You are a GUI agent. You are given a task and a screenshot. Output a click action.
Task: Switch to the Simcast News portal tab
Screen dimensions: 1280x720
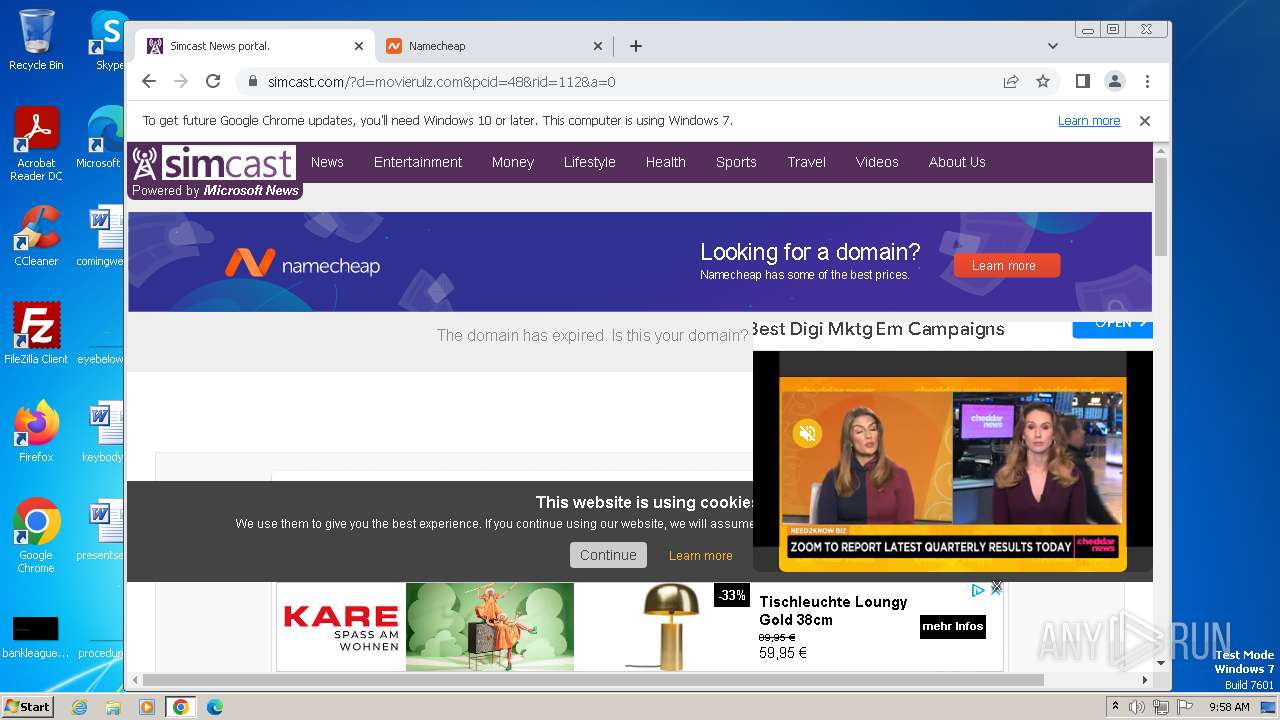tap(255, 46)
